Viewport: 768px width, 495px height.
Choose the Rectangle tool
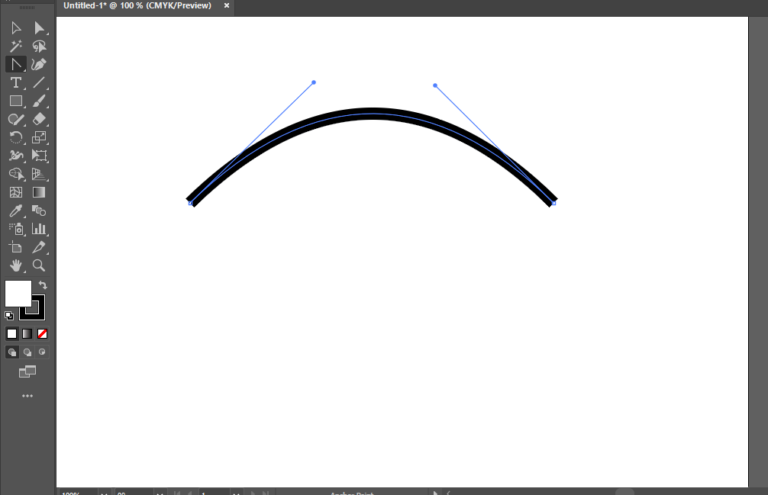pyautogui.click(x=16, y=101)
